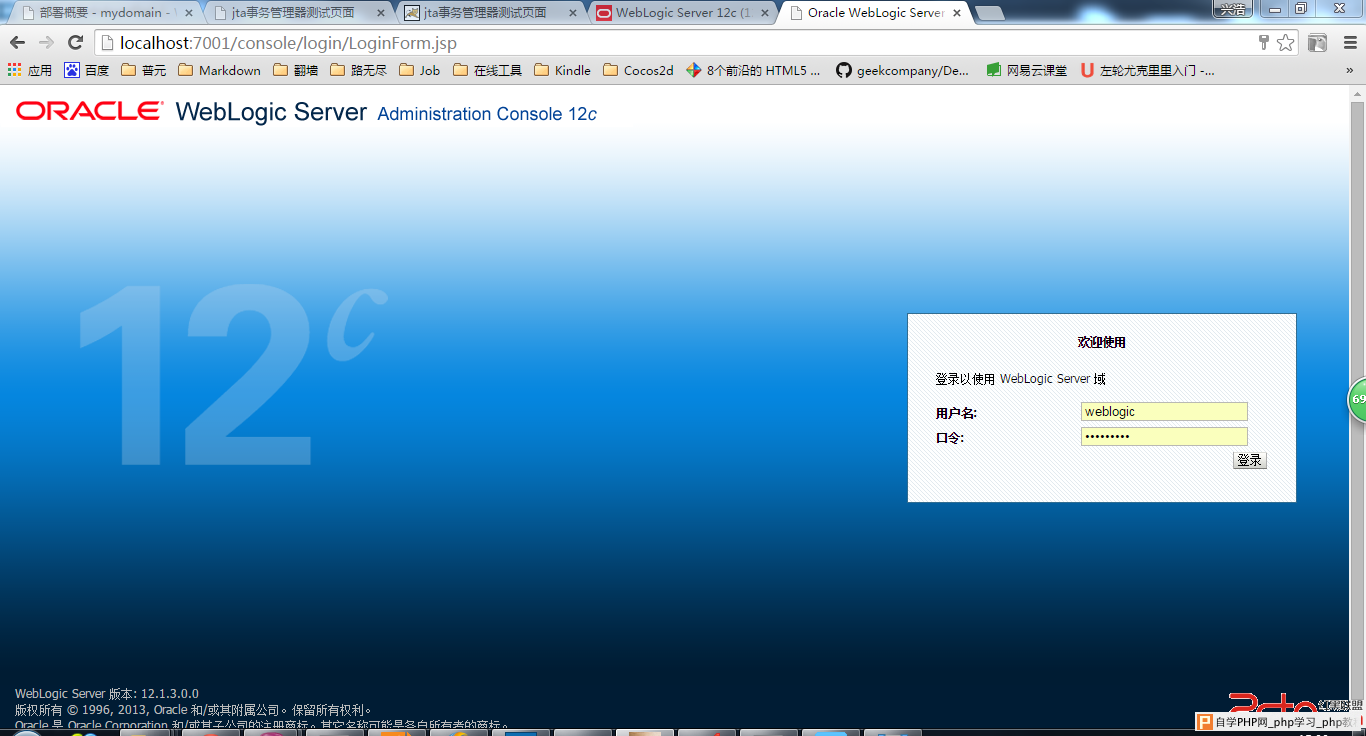Open the Markdown bookmark folder
This screenshot has width=1366, height=736.
(x=219, y=70)
